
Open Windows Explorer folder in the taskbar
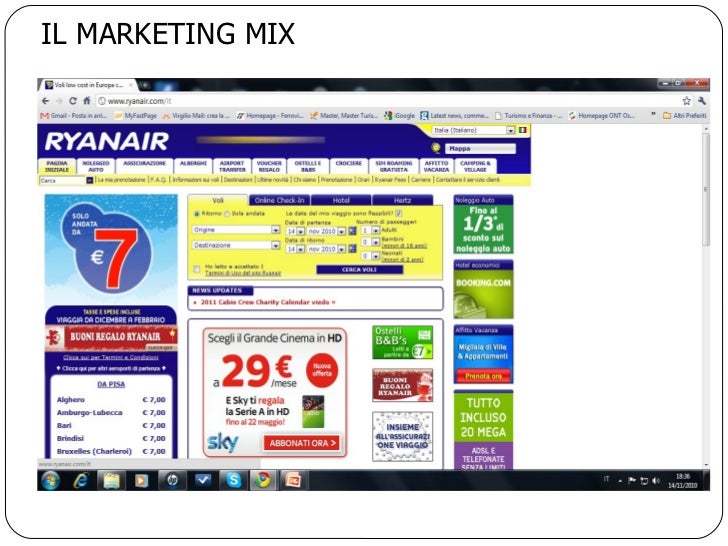111,481
